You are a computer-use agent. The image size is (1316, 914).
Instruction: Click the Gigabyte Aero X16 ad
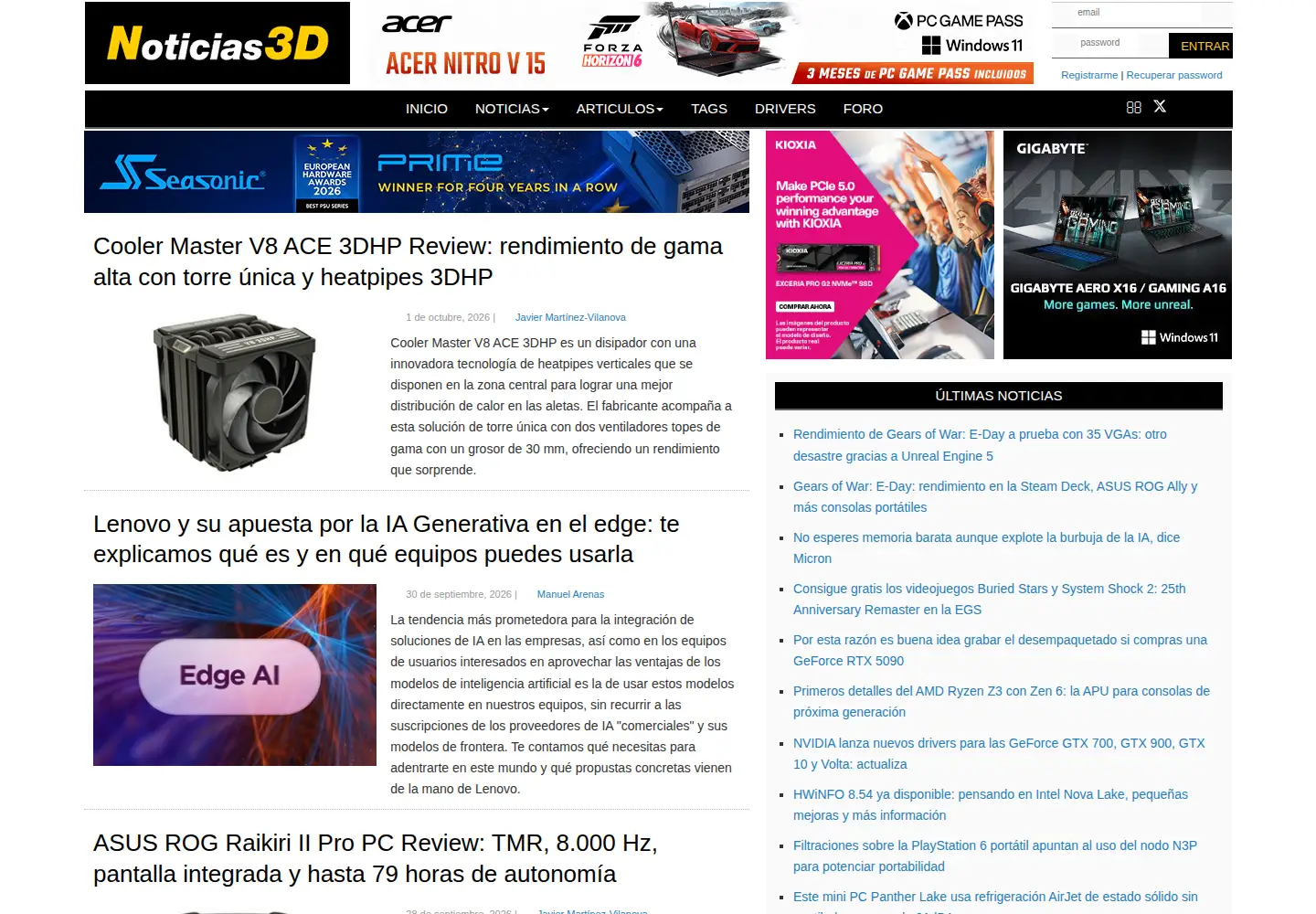1118,245
